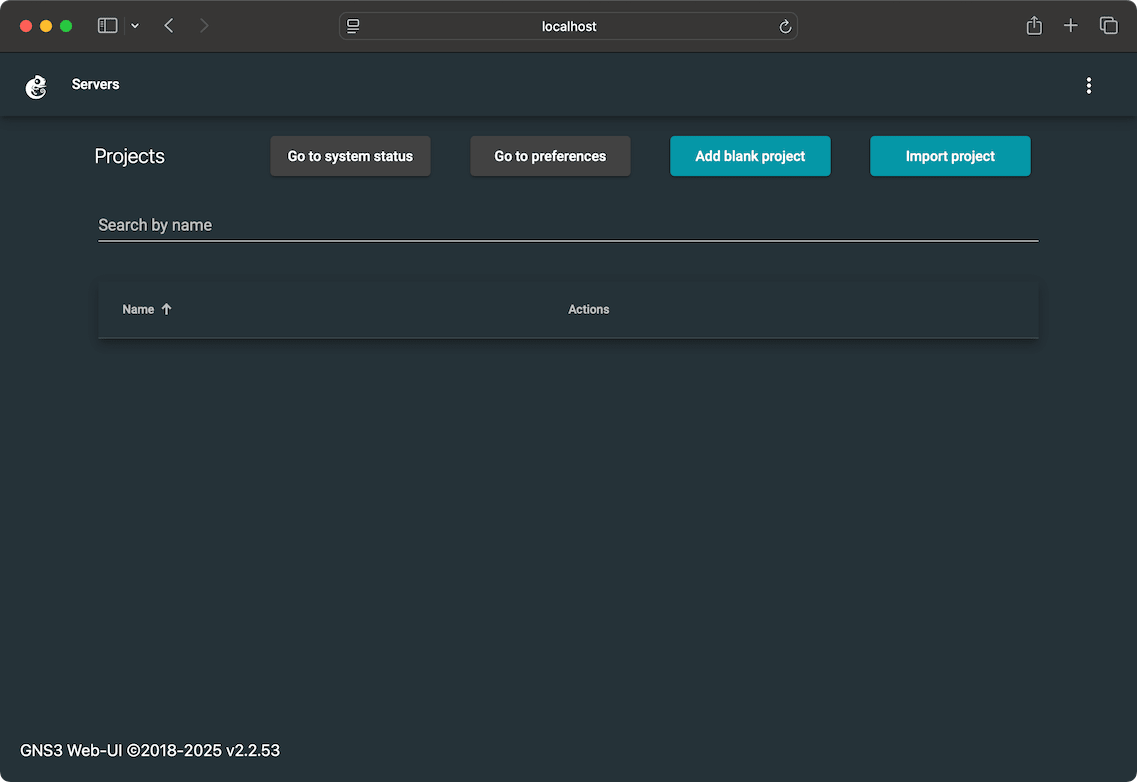Click the GNS3 chameleon logo

pos(36,86)
